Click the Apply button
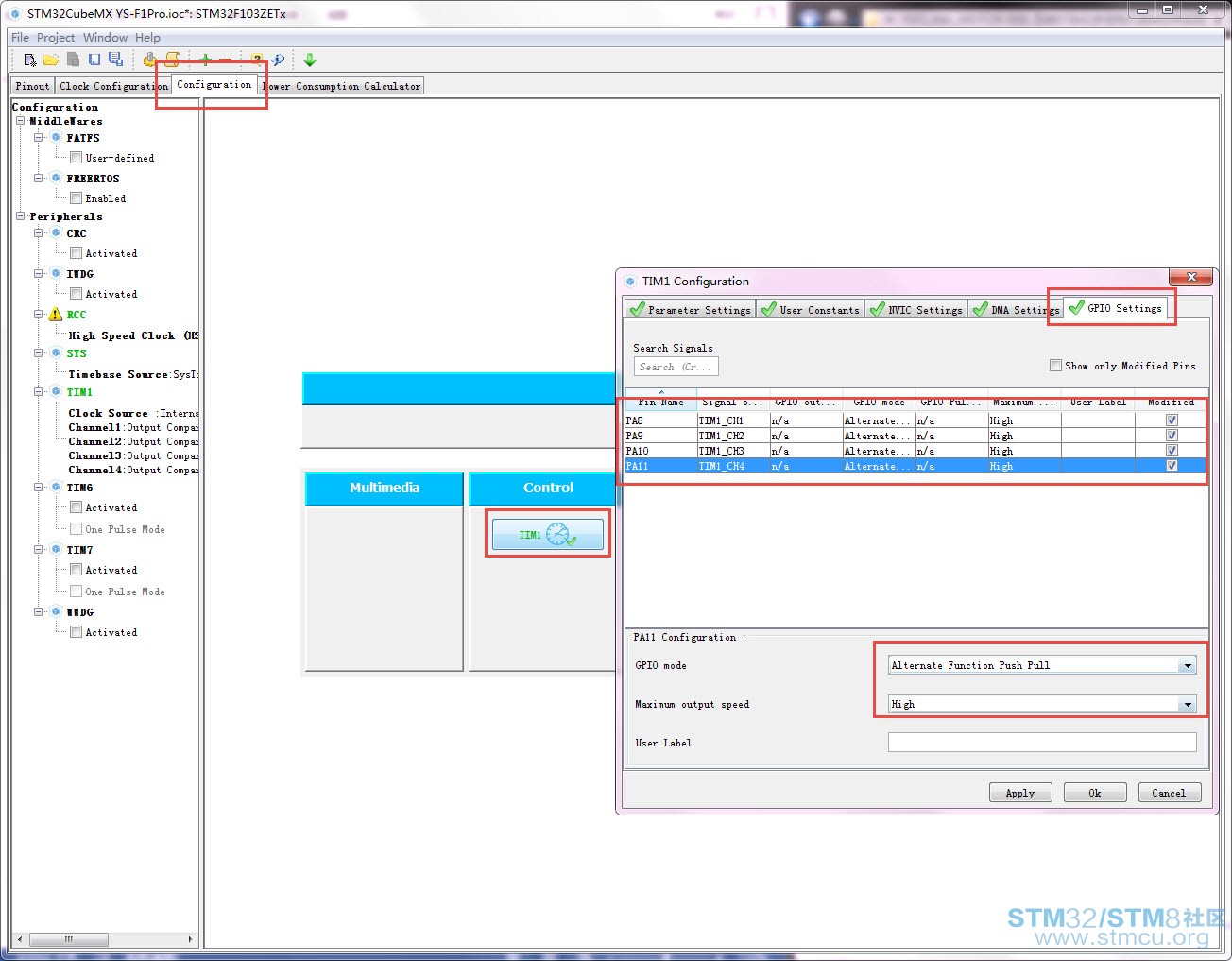Screen dimensions: 1232x961 click(1020, 793)
